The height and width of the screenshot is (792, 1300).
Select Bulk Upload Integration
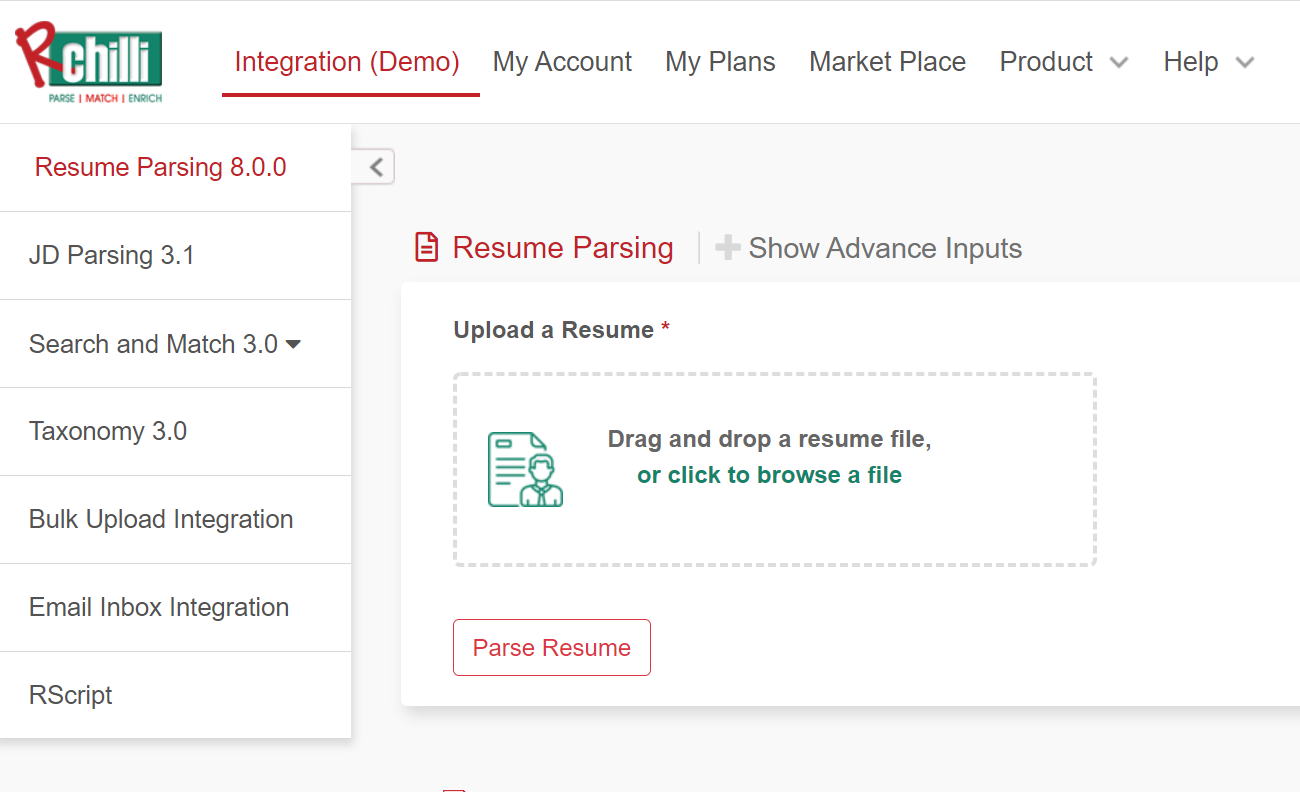pos(176,519)
